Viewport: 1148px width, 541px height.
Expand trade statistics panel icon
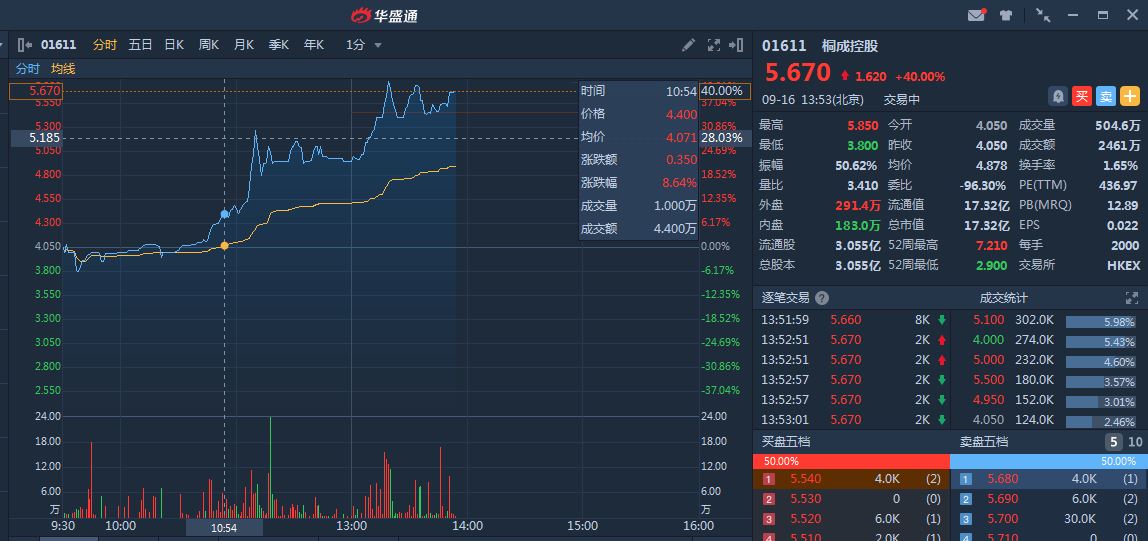tap(1132, 298)
